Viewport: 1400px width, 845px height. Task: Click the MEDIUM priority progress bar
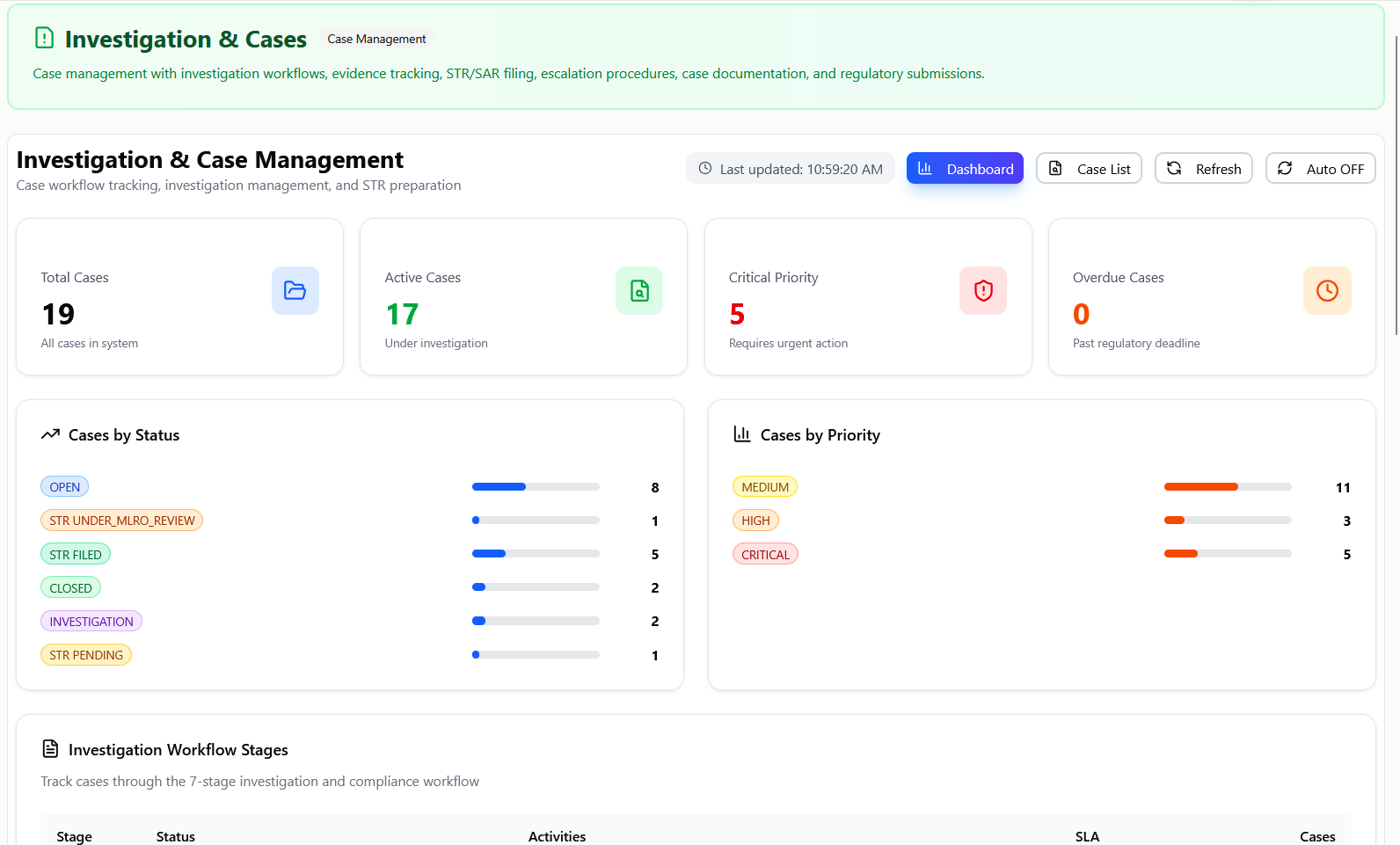[x=1228, y=487]
